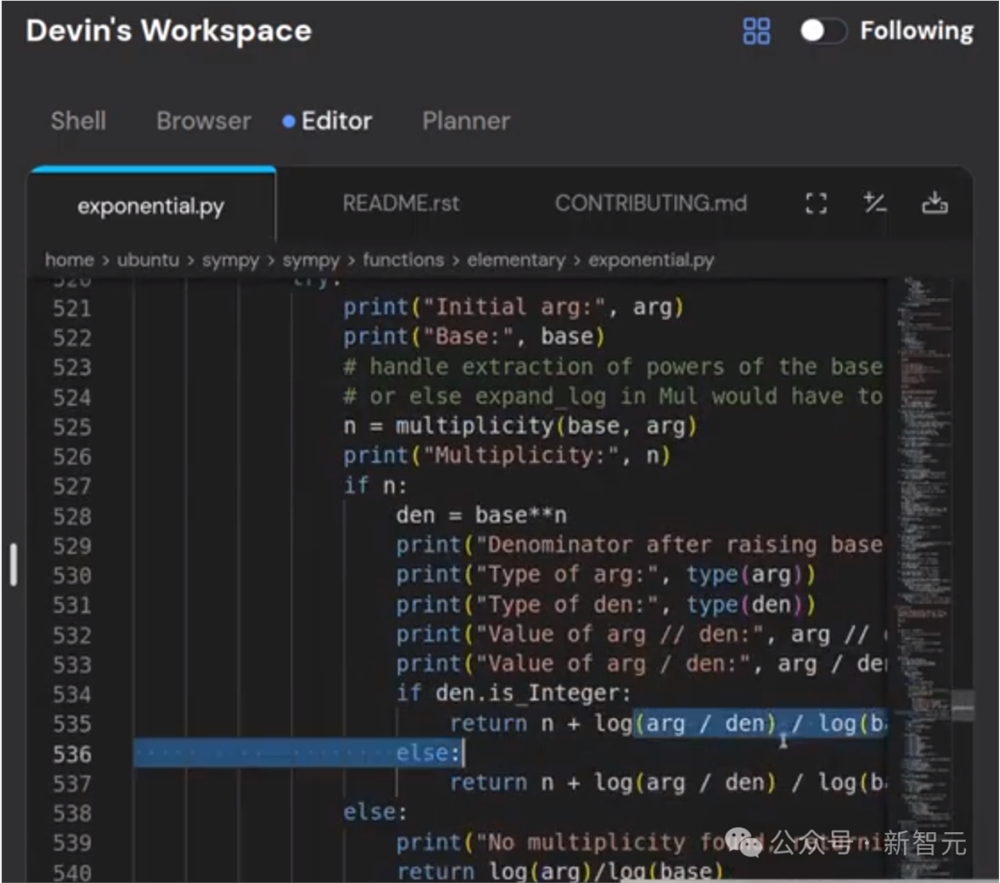
Task: Open the README.rst file tab
Action: coord(401,203)
